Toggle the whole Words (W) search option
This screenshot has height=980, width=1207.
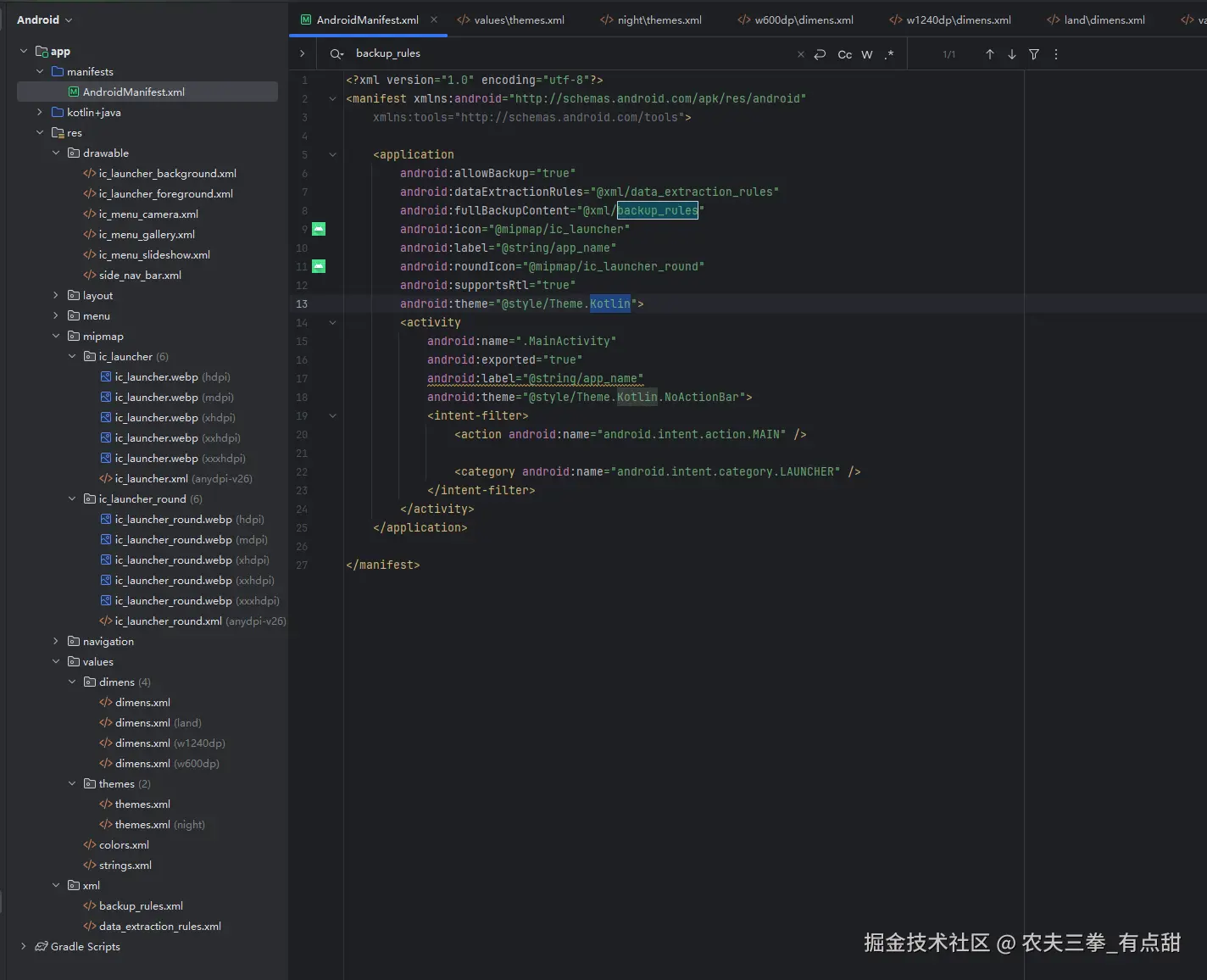(x=866, y=54)
